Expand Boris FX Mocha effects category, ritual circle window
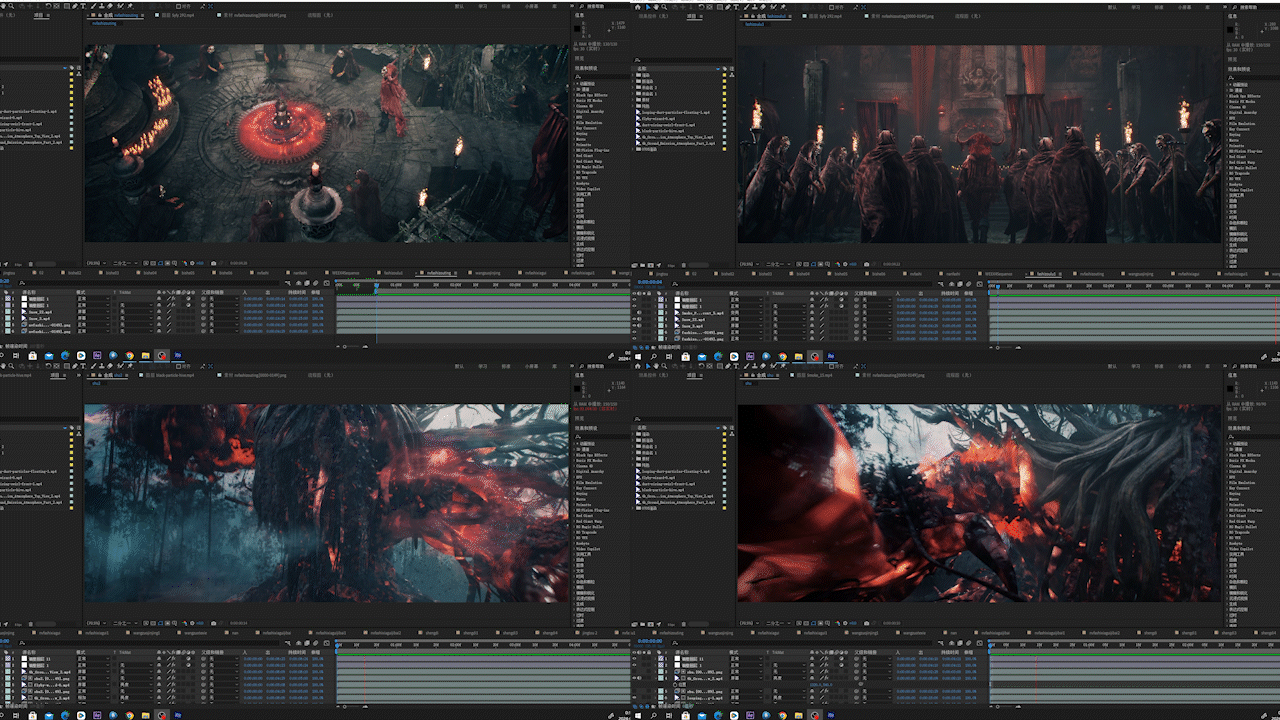The image size is (1280, 720). click(574, 101)
